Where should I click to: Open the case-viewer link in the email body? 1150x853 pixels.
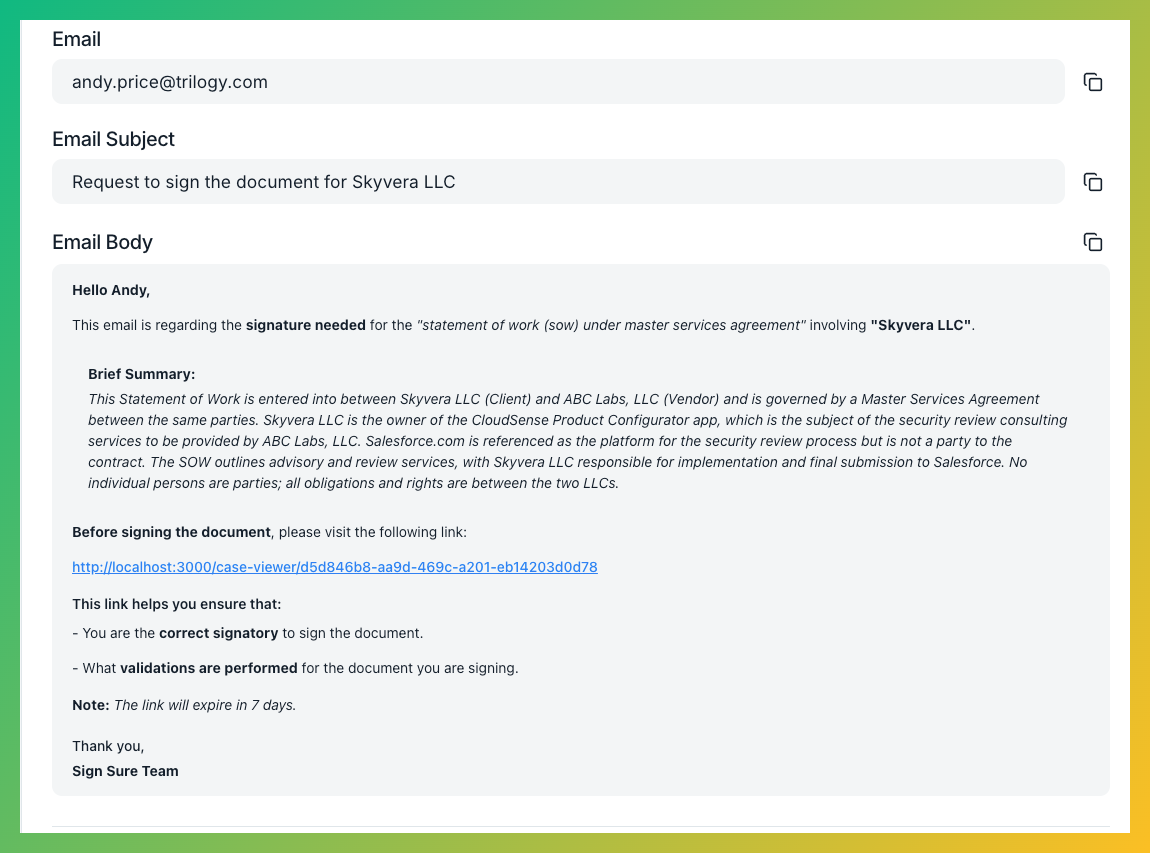tap(334, 567)
